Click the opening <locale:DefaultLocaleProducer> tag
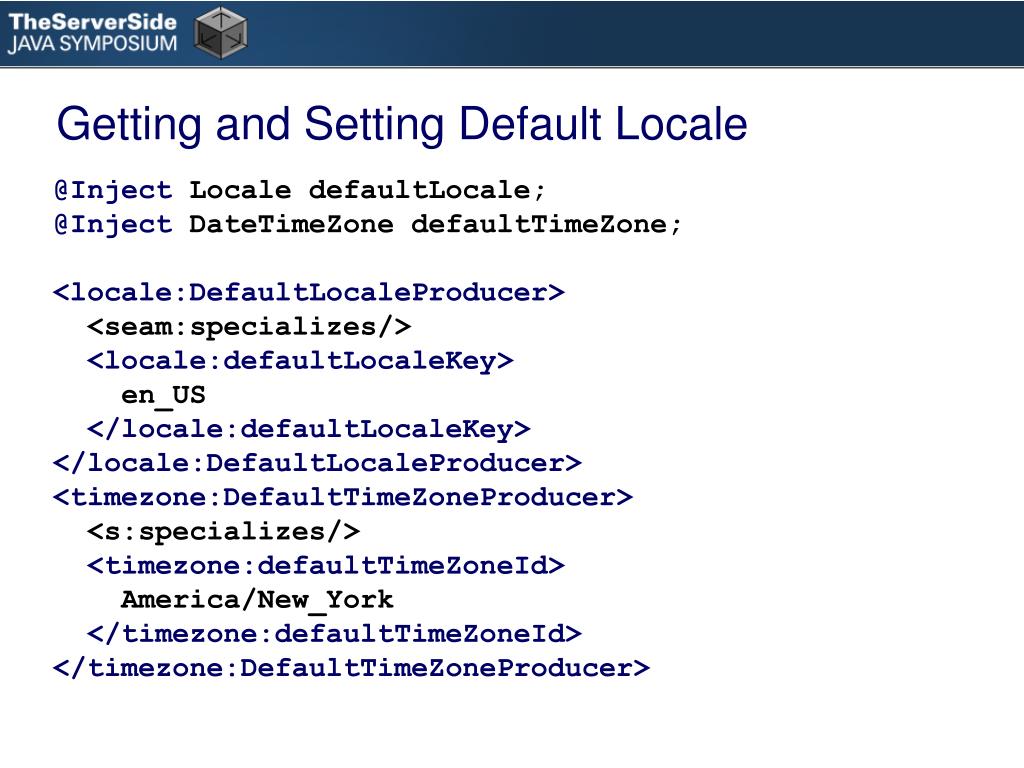This screenshot has height=768, width=1024. pos(309,292)
